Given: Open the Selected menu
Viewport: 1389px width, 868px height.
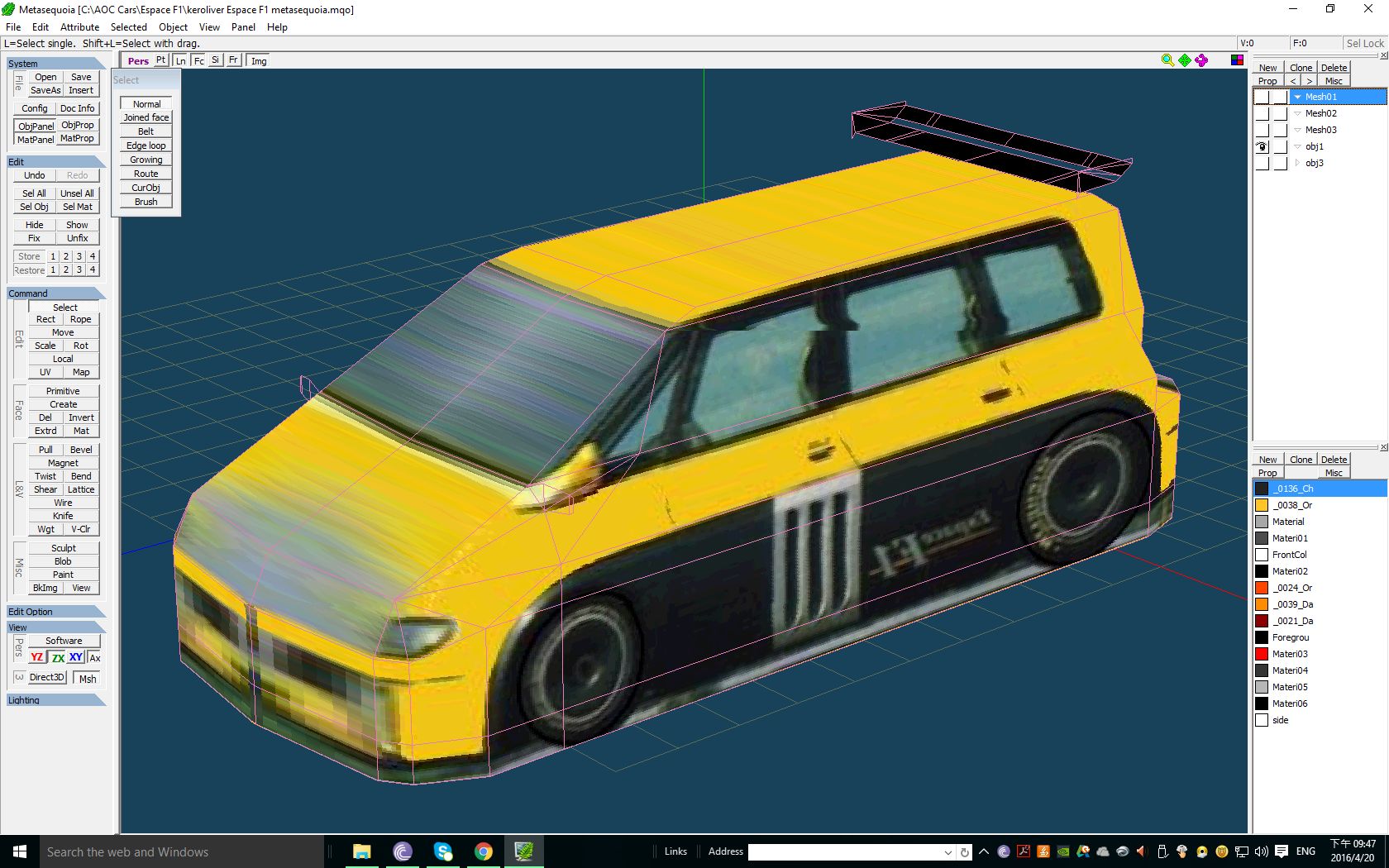Looking at the screenshot, I should (128, 27).
